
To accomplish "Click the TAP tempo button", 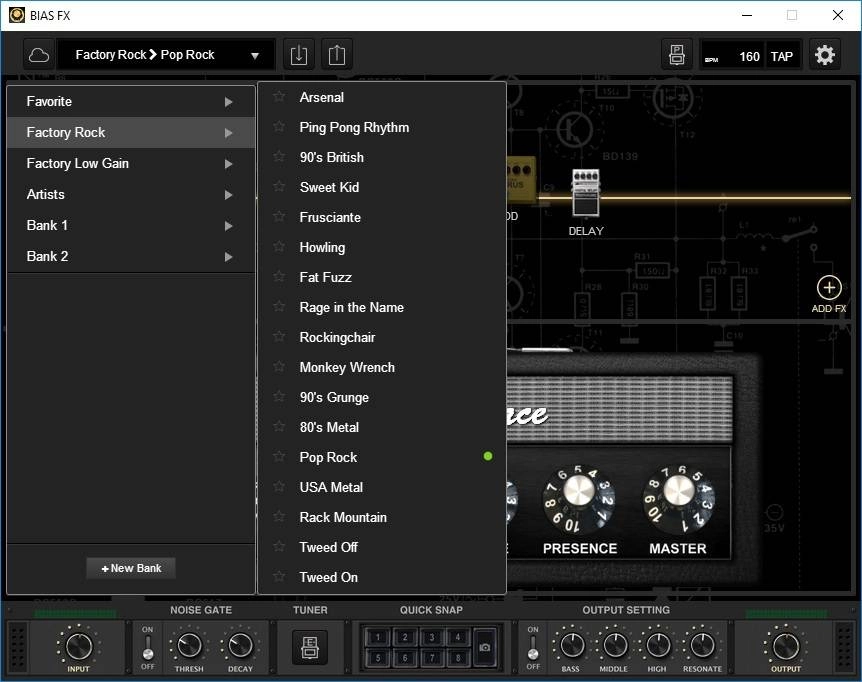I will [782, 56].
